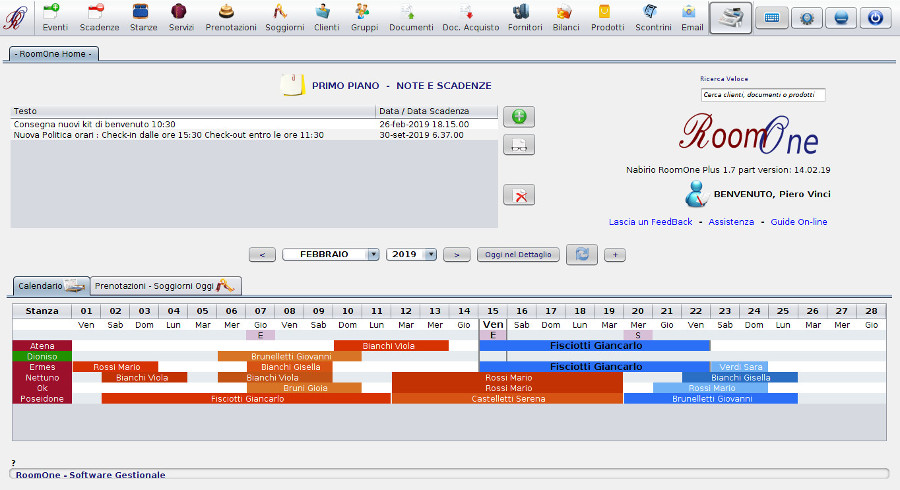
Task: Open the Prenotazioni bell icon
Action: pos(230,17)
